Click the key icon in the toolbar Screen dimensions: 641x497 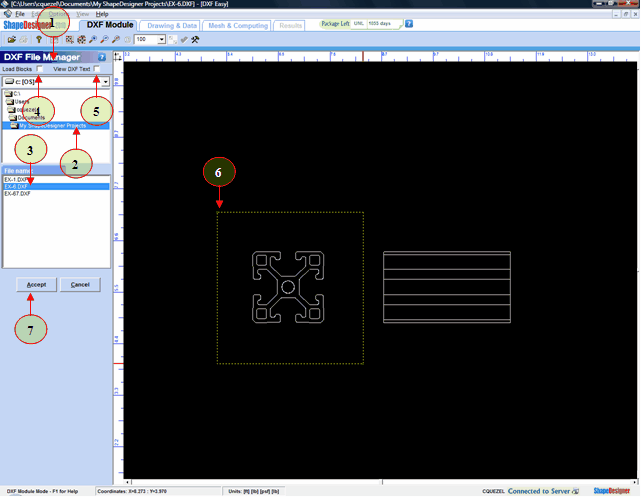39,40
